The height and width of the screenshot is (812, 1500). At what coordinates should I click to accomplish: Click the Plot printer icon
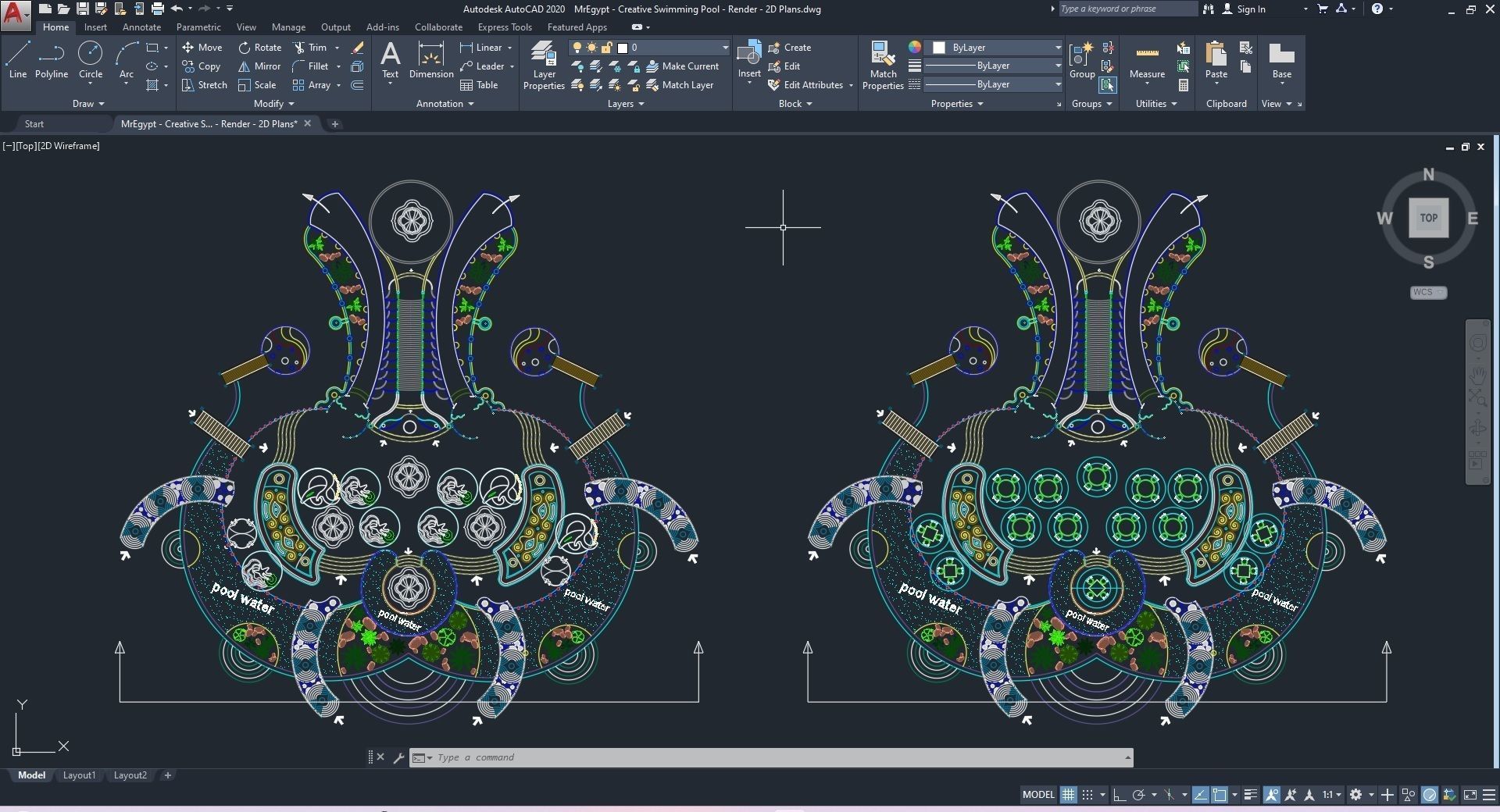157,9
